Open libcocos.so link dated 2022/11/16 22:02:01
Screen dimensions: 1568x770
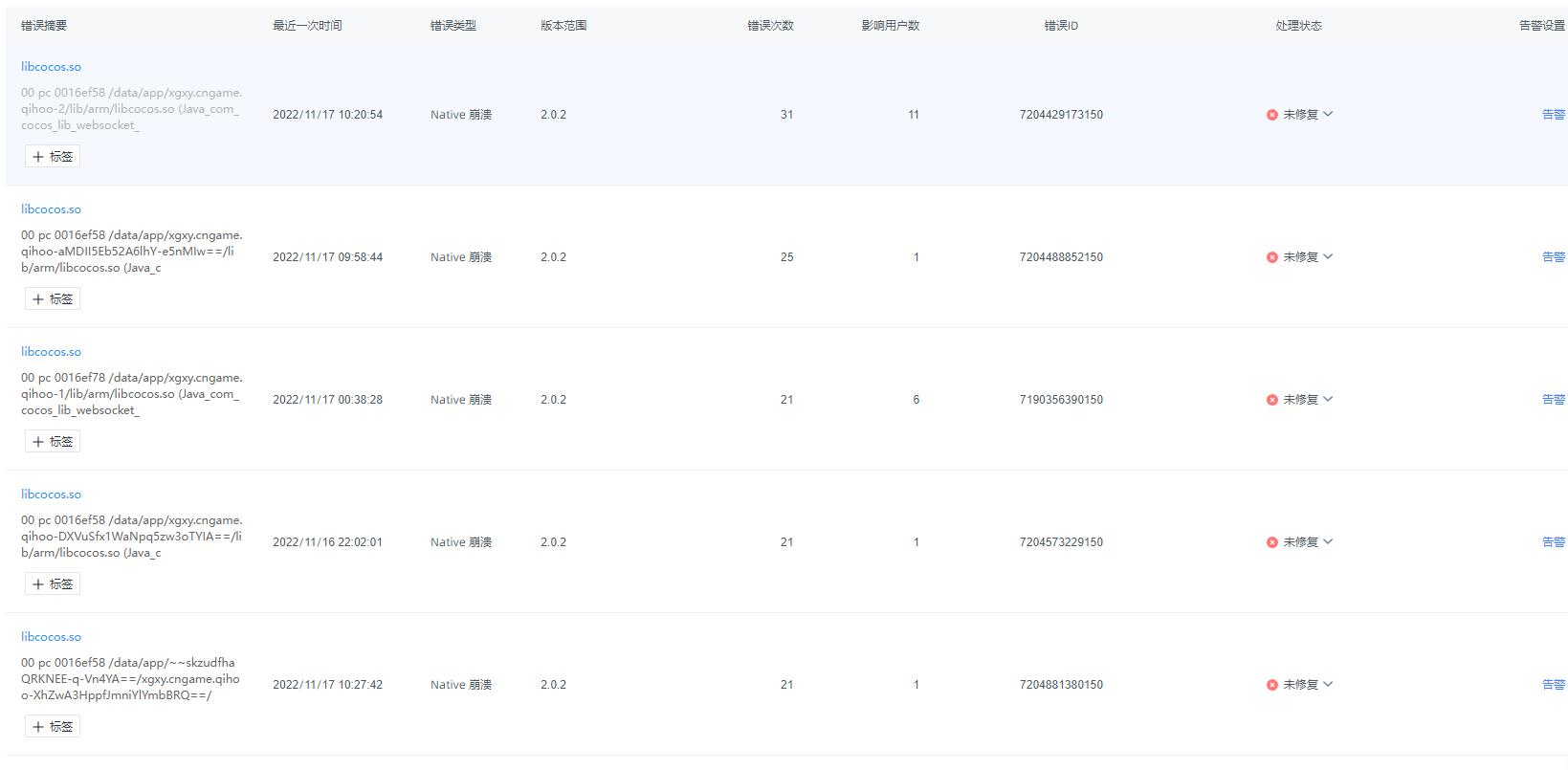[51, 495]
